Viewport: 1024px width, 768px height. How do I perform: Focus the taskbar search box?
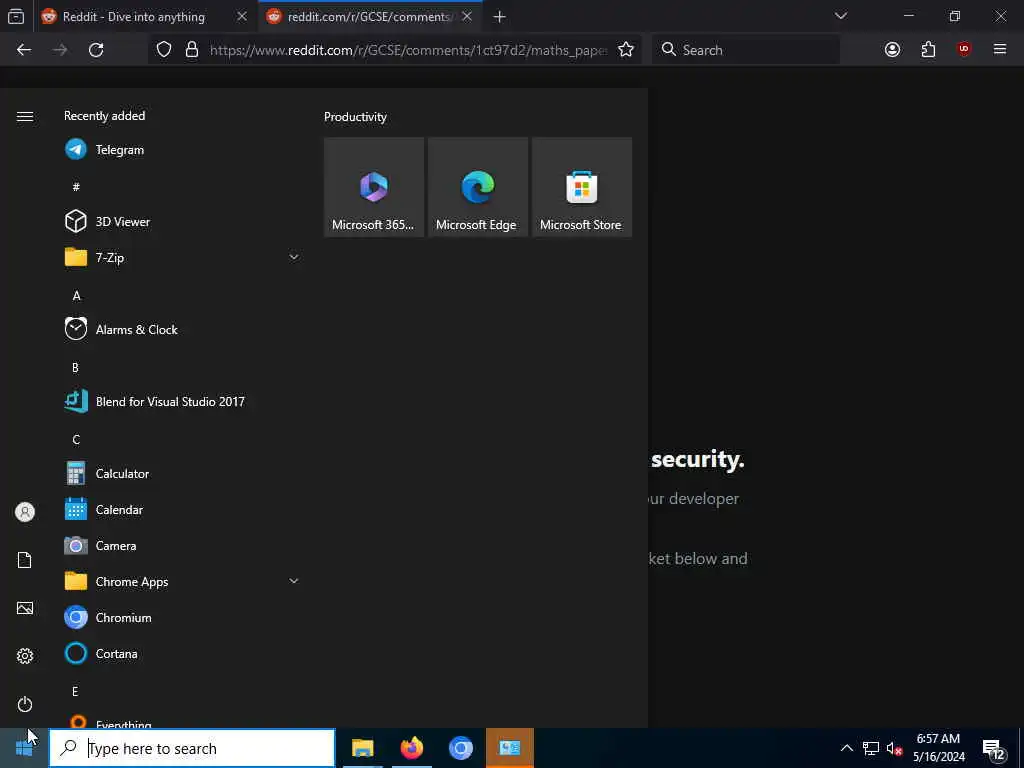click(x=192, y=748)
